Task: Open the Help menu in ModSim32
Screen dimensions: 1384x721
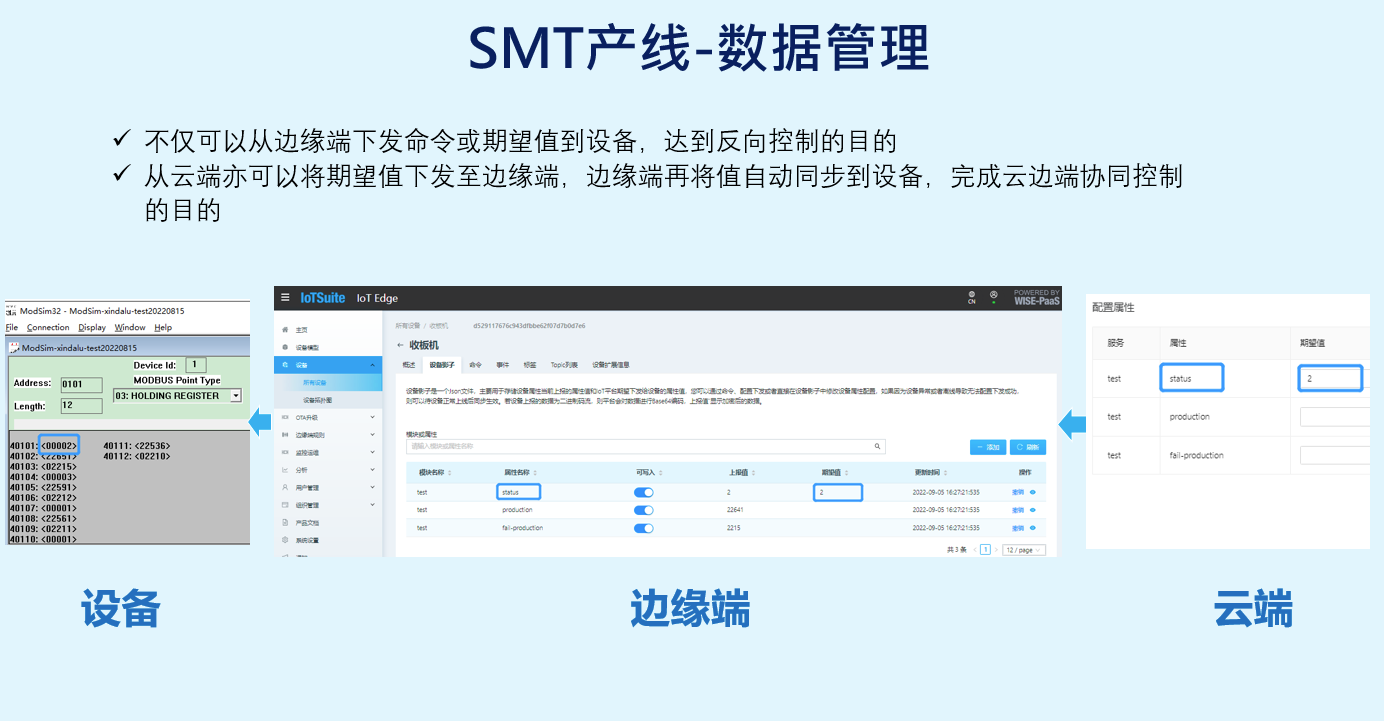Action: pyautogui.click(x=163, y=327)
